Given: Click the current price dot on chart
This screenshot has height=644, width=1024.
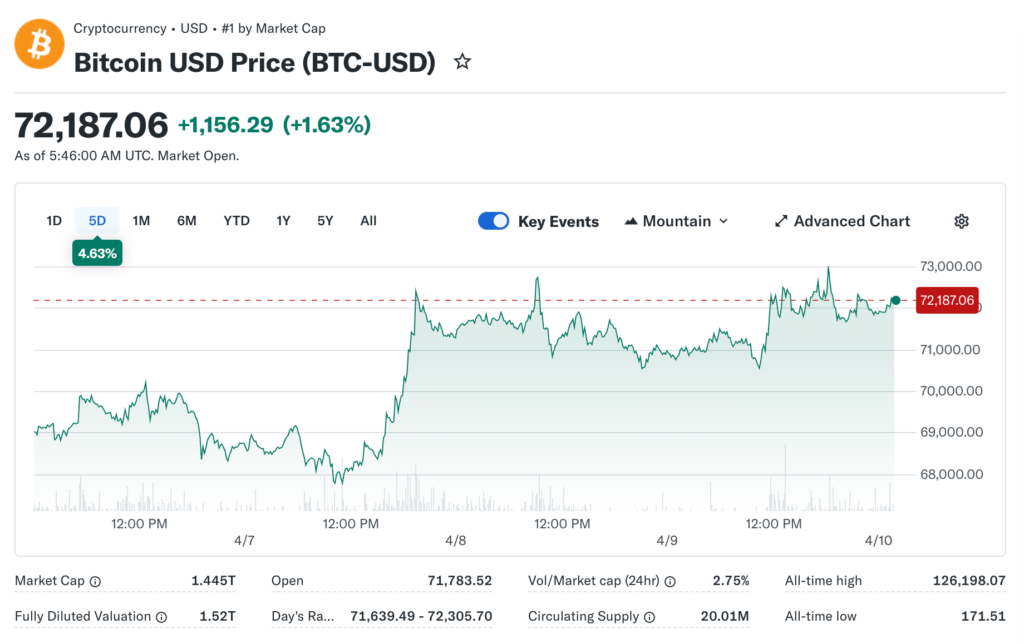Looking at the screenshot, I should [895, 300].
